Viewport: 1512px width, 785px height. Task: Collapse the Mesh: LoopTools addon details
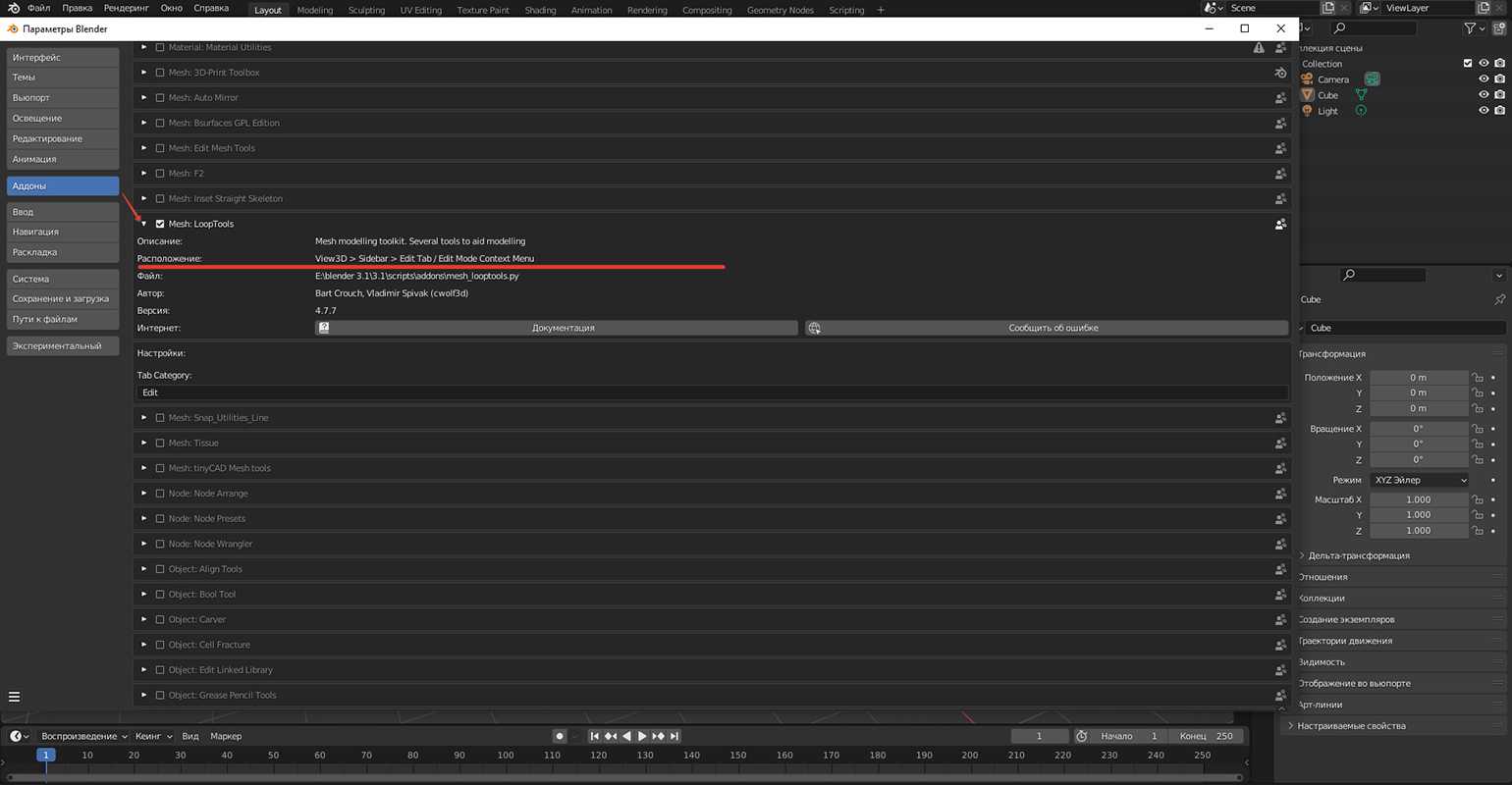(x=144, y=224)
